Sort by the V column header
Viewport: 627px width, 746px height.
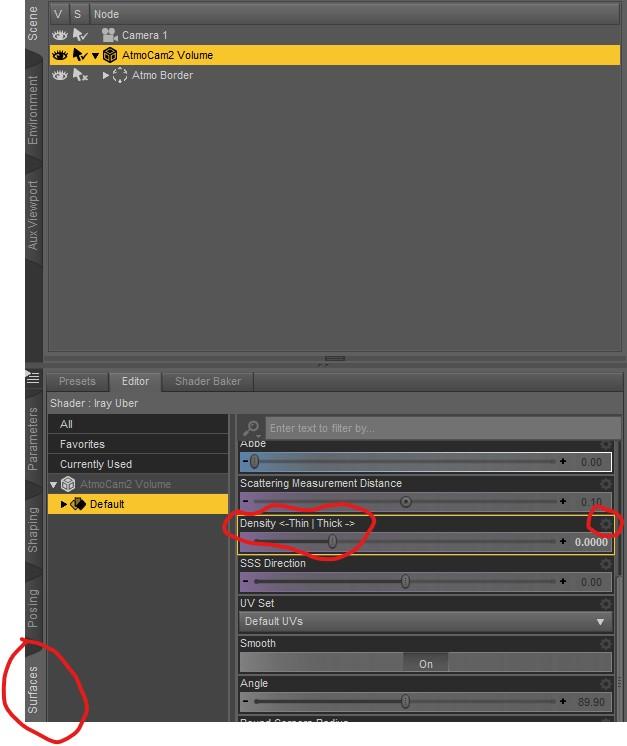point(58,14)
